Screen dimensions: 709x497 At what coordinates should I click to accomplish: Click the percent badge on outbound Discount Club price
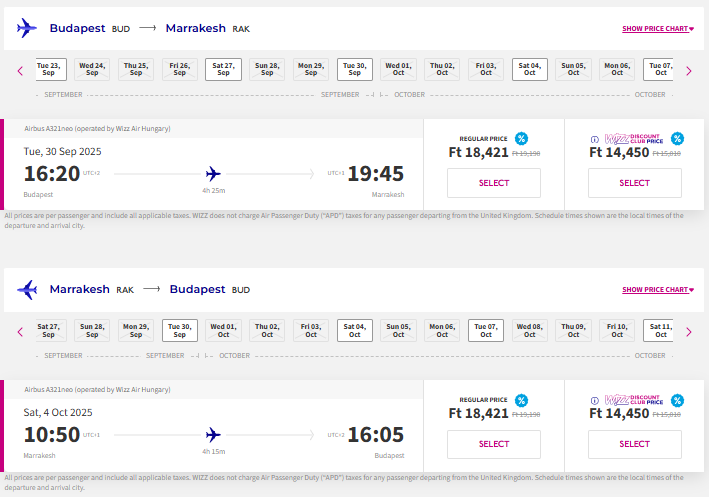click(677, 138)
